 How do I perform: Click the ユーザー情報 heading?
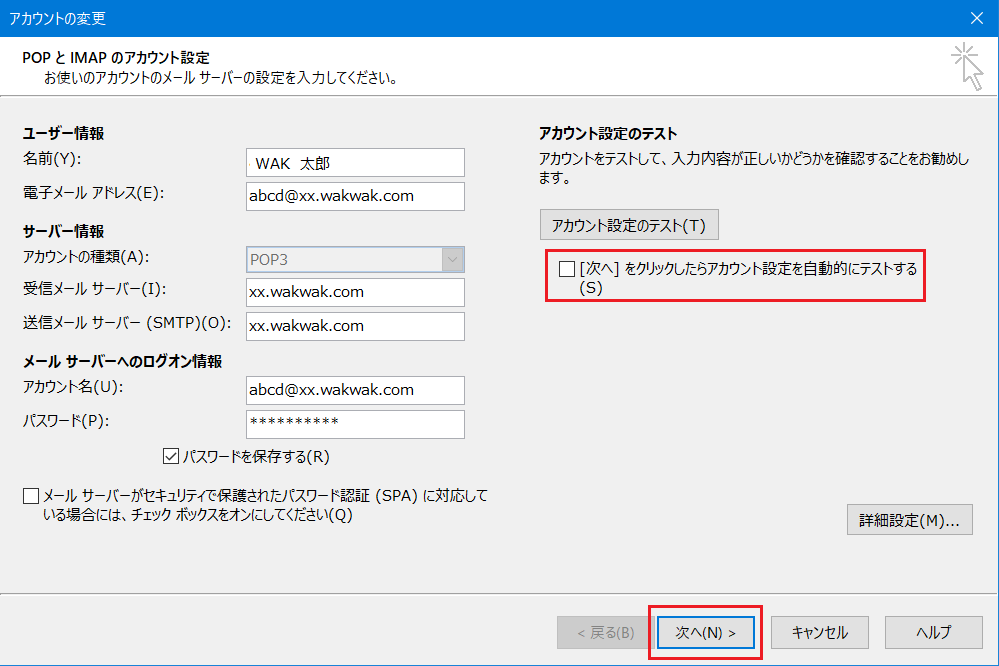click(63, 133)
